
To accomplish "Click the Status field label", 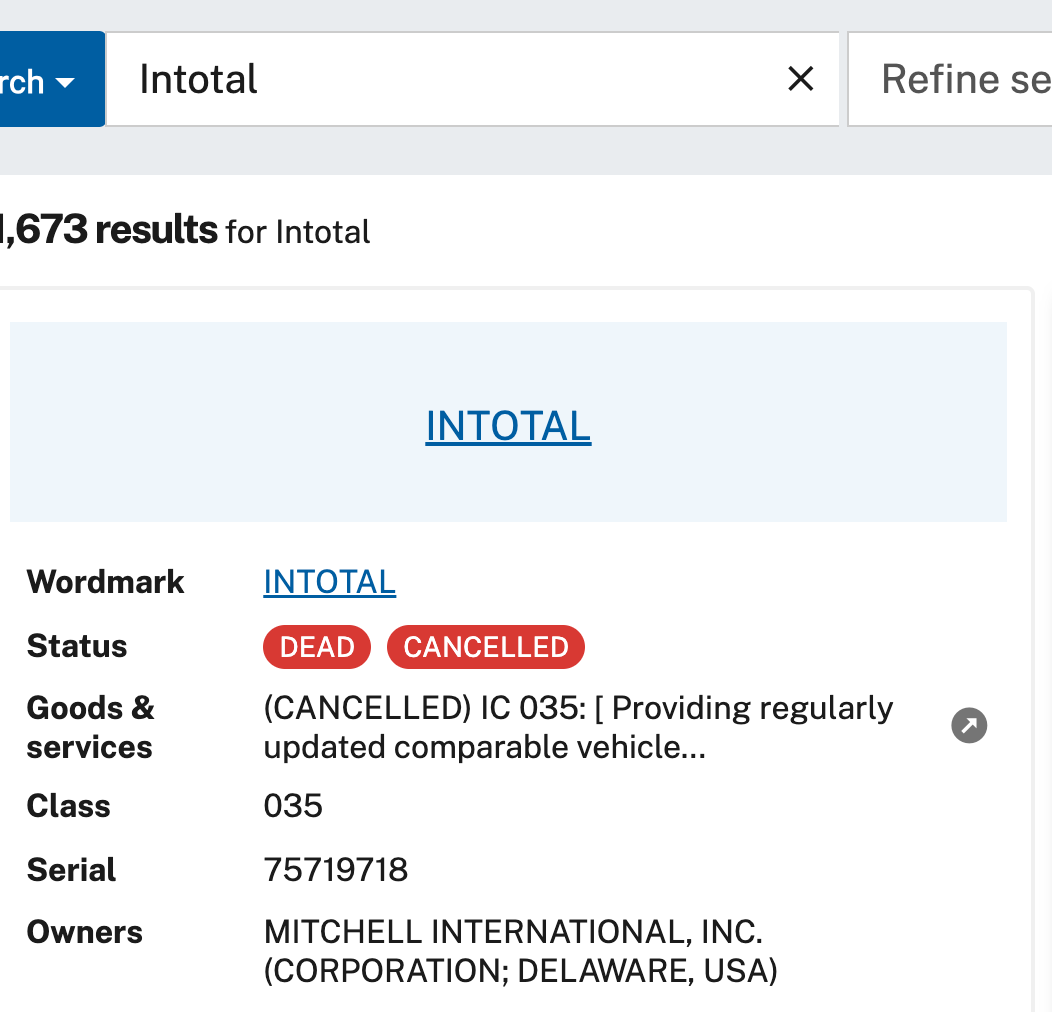I will pyautogui.click(x=77, y=646).
